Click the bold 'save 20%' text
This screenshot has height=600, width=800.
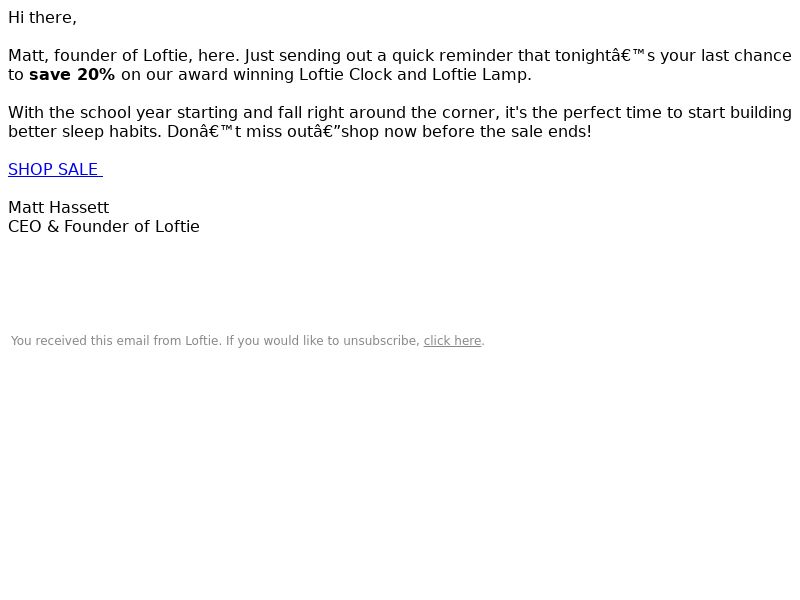point(72,74)
